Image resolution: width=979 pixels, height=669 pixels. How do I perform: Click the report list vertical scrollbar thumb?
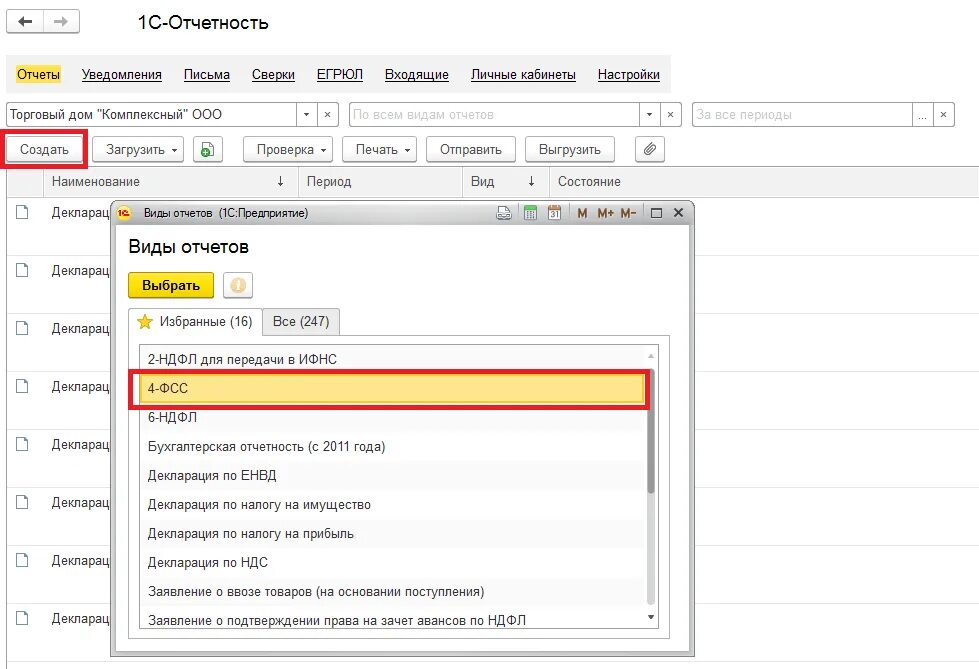[651, 431]
